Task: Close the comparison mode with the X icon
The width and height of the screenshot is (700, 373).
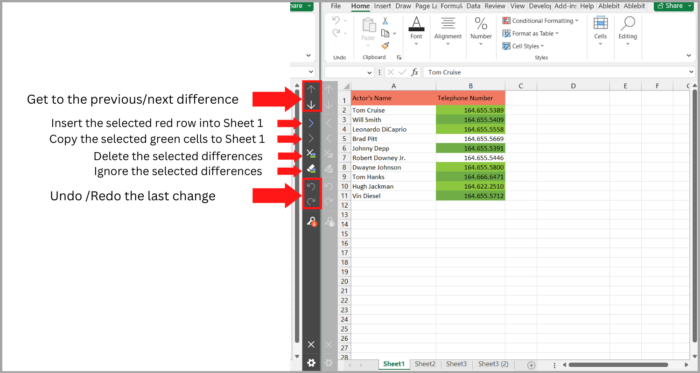Action: click(311, 344)
